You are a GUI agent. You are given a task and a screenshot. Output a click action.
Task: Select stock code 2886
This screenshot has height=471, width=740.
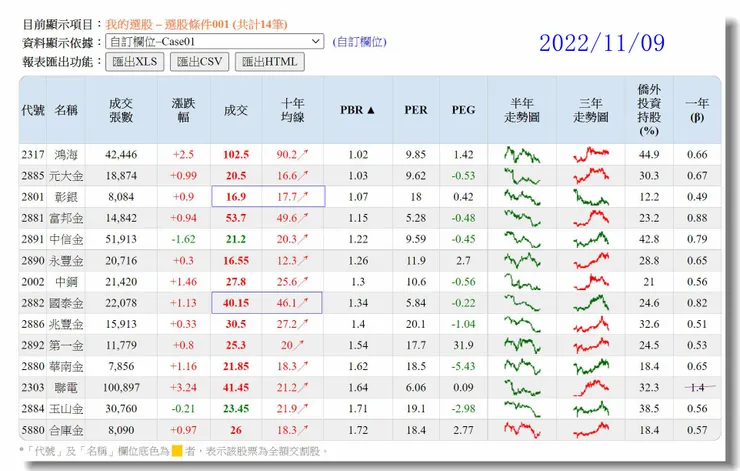pyautogui.click(x=33, y=324)
